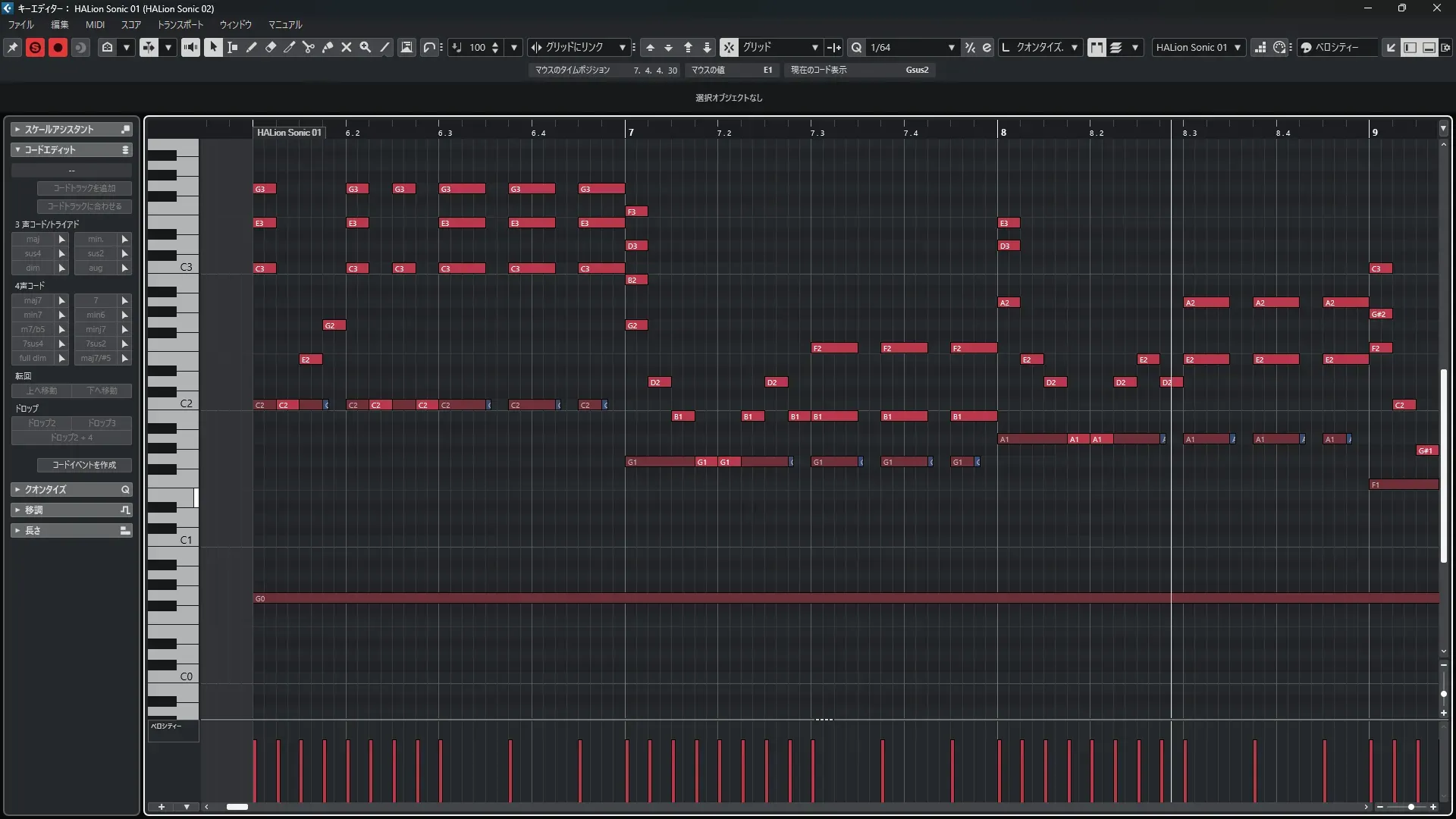Select the Zoom magnifier tool
Screen dimensions: 1456x819
click(366, 47)
